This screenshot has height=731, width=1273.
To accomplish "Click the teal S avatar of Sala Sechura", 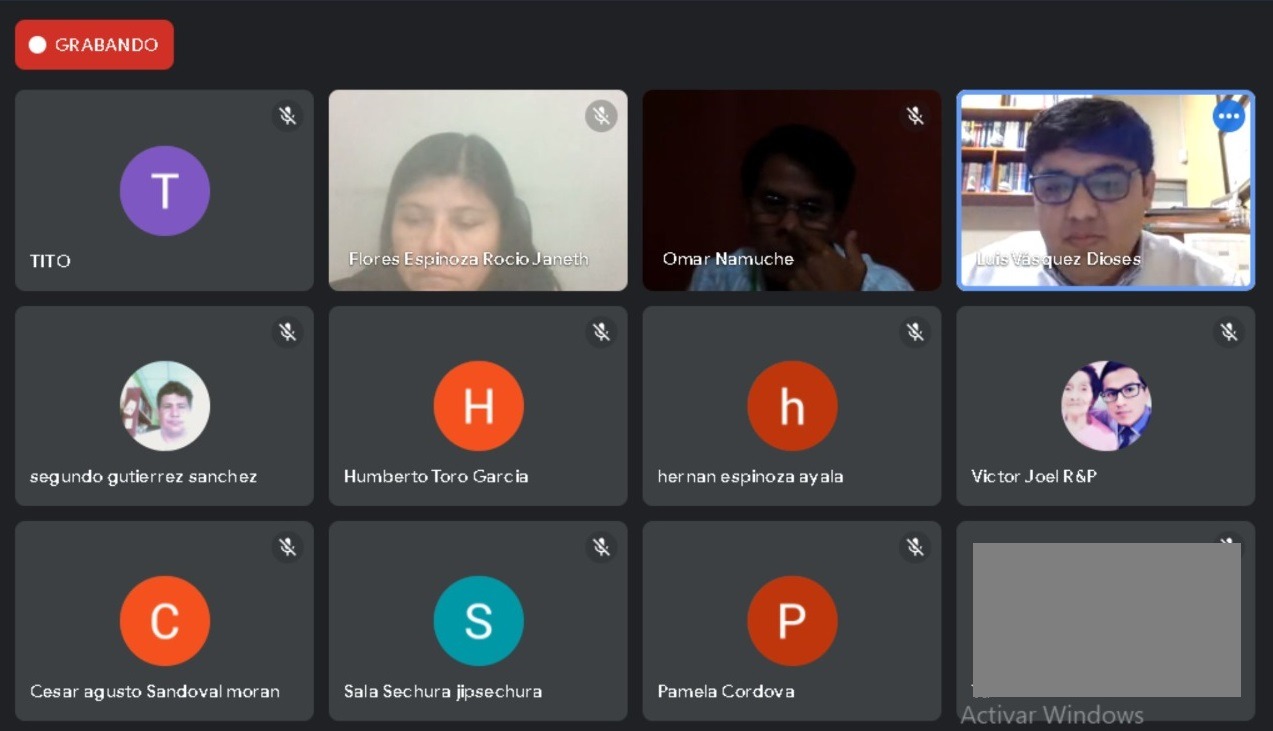I will (x=478, y=621).
